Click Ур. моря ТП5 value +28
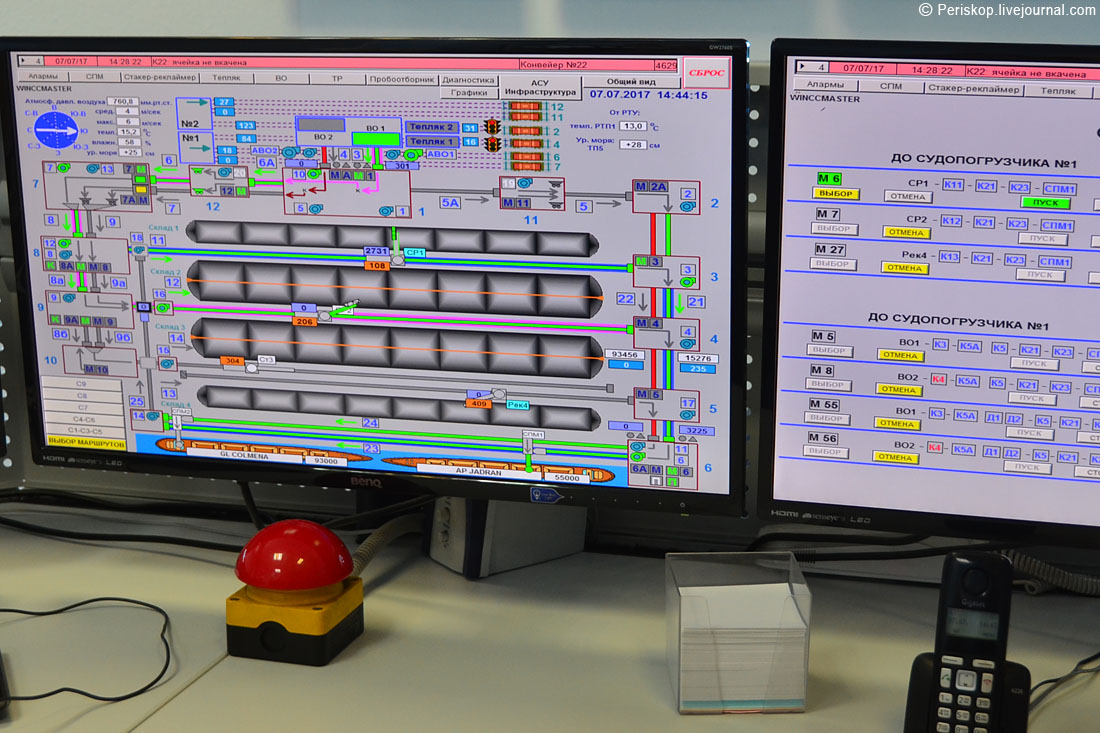 coord(633,144)
